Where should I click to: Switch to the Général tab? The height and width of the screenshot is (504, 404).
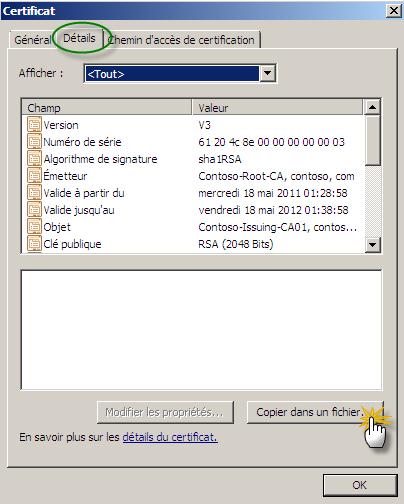(32, 40)
